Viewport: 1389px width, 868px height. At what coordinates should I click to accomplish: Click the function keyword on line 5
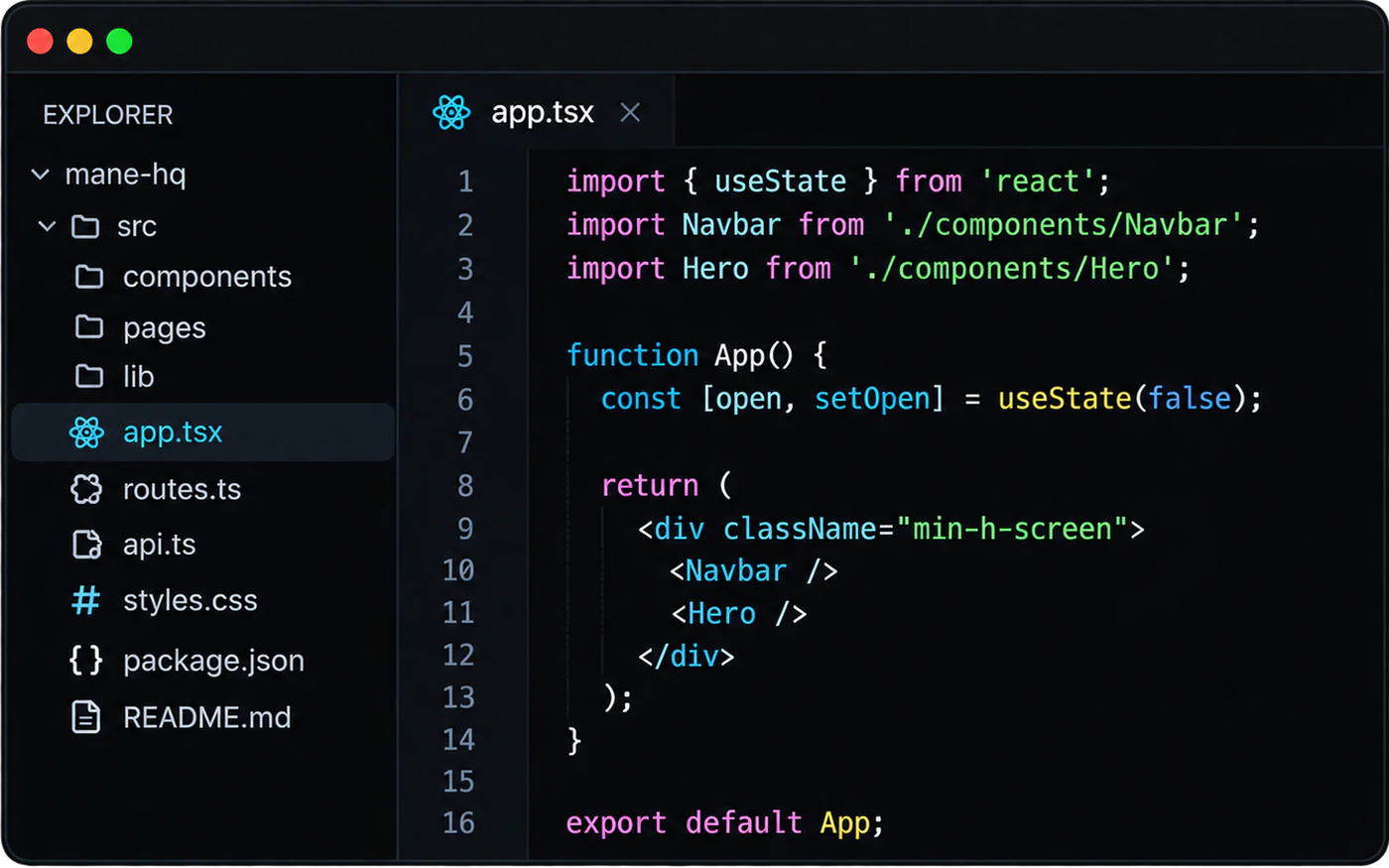pyautogui.click(x=633, y=355)
